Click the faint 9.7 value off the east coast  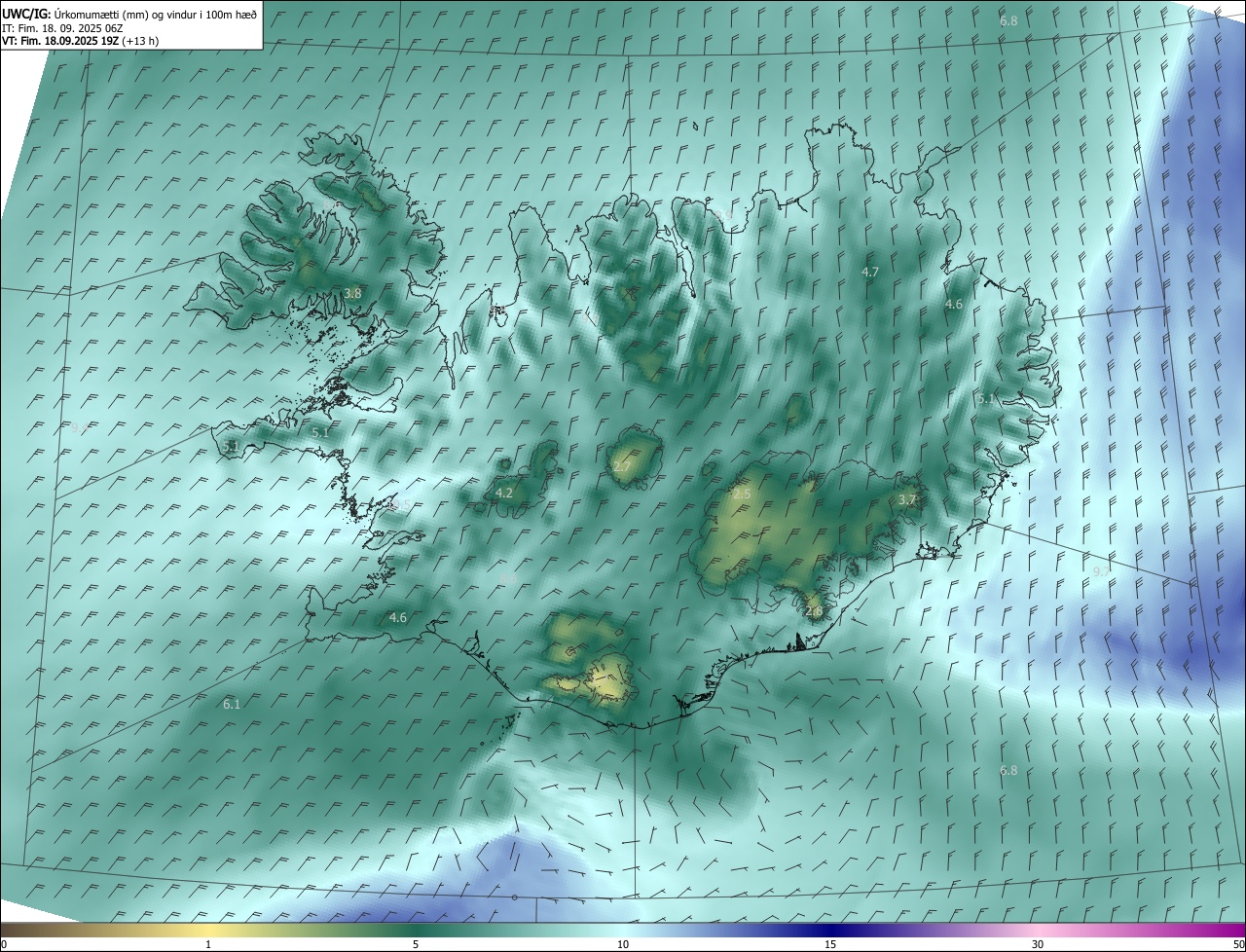(1100, 571)
